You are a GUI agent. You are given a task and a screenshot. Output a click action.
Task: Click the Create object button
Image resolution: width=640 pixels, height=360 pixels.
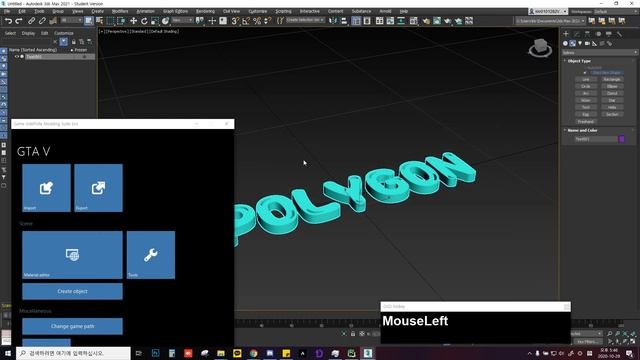72,291
